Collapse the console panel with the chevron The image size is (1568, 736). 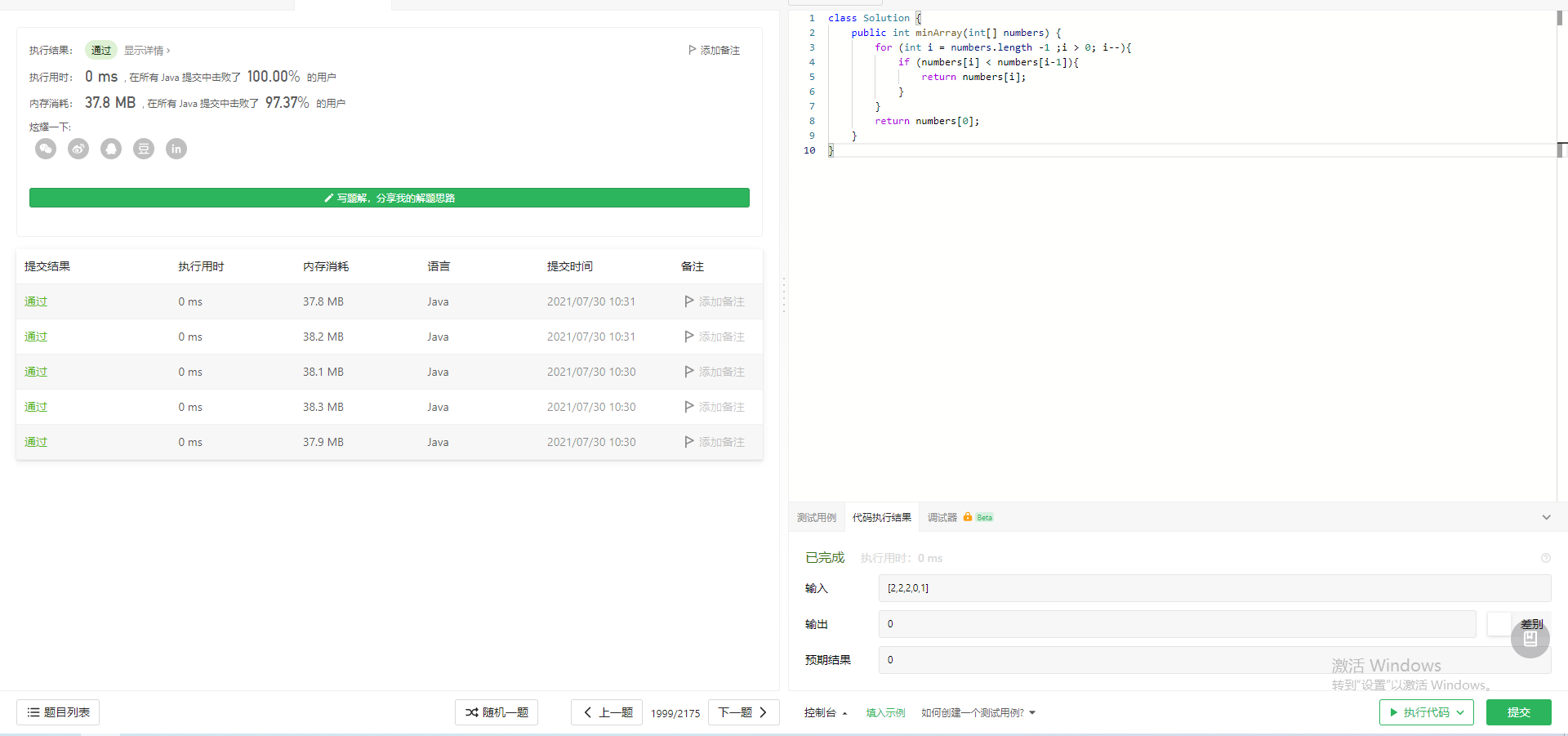(x=1546, y=517)
